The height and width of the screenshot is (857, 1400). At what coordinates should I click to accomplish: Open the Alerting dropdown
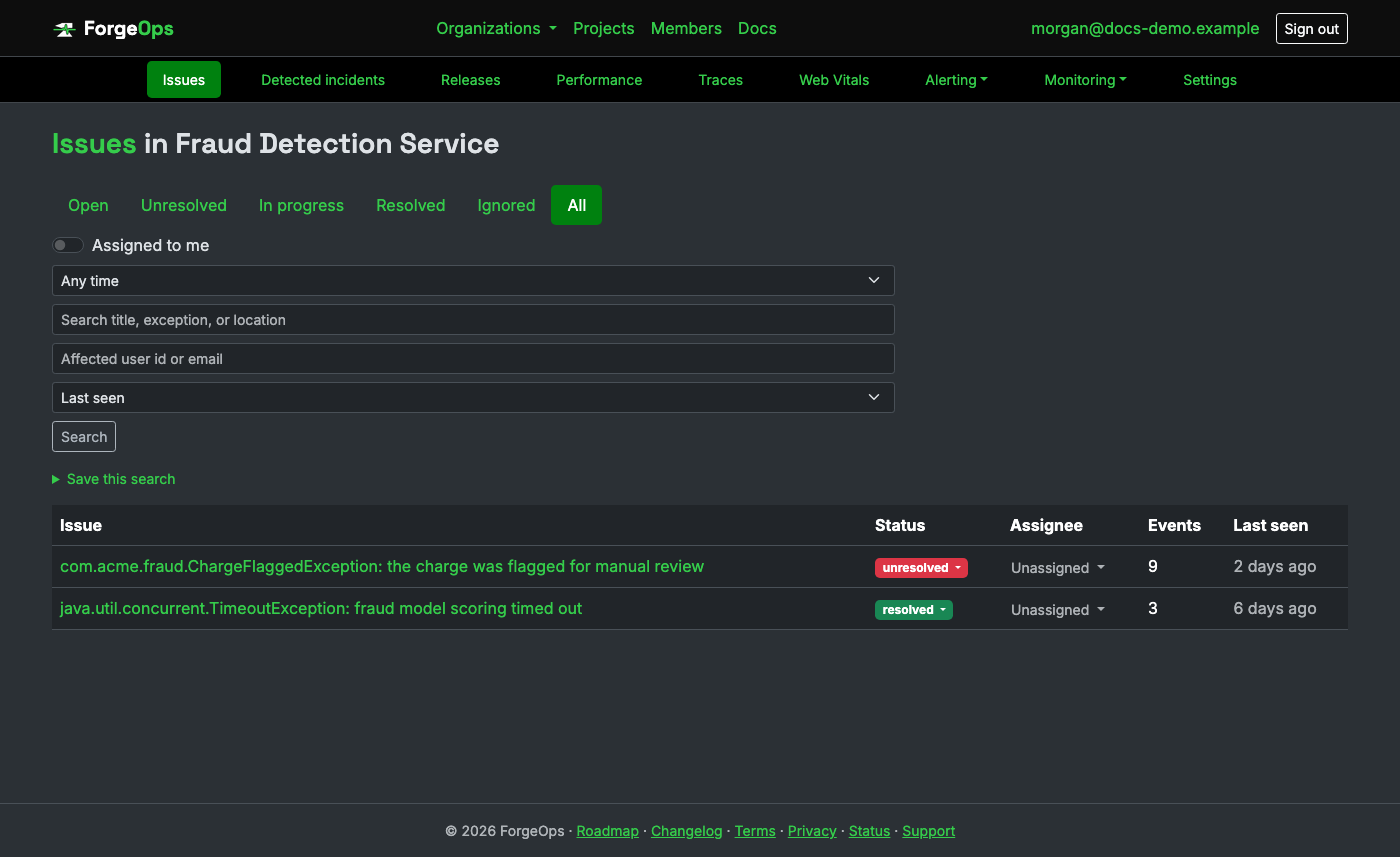(956, 80)
